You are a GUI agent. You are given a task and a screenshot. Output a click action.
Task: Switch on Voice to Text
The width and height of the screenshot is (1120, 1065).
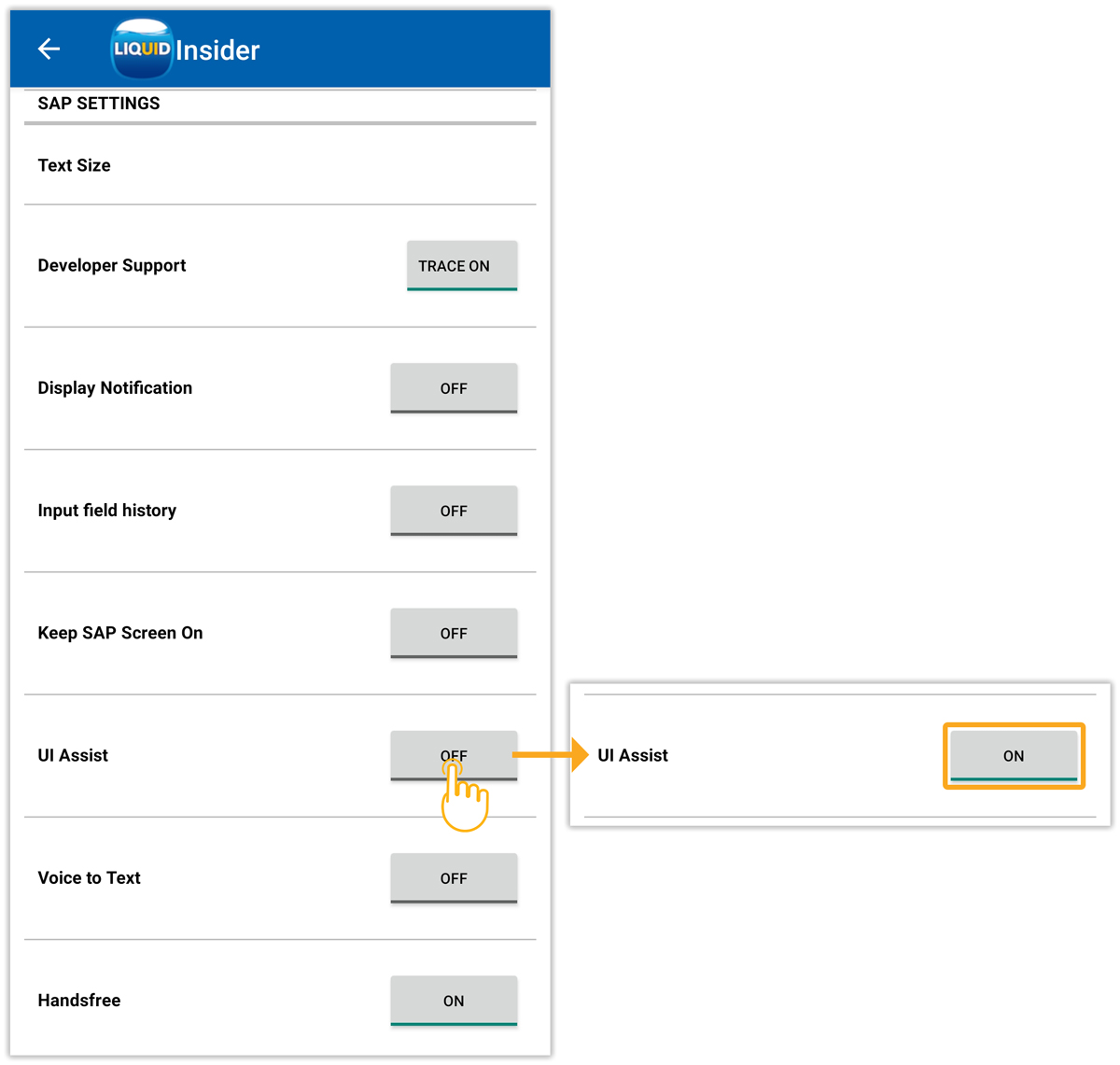454,878
